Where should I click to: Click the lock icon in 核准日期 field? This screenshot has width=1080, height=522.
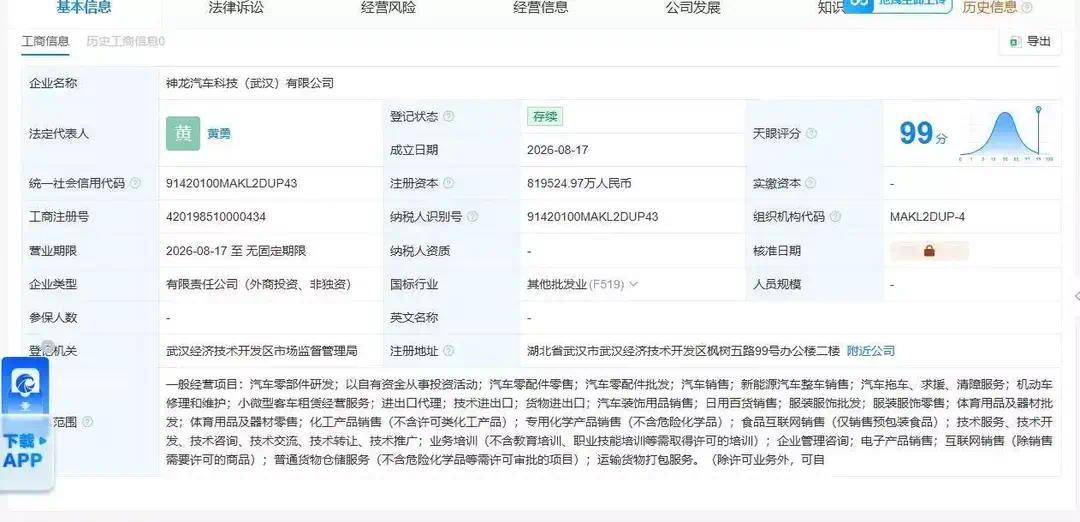click(x=929, y=251)
